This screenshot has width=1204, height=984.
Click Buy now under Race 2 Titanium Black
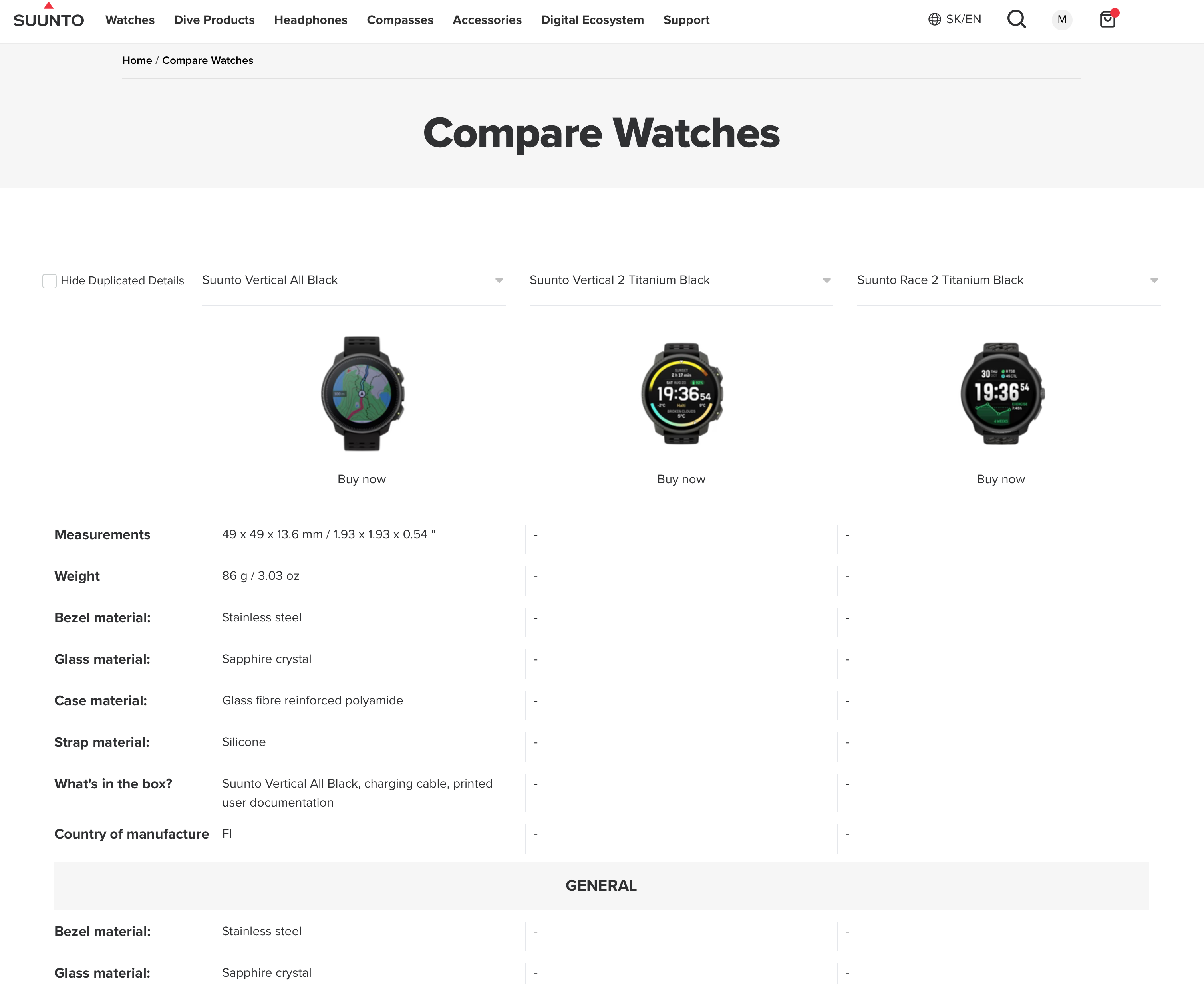tap(1001, 479)
